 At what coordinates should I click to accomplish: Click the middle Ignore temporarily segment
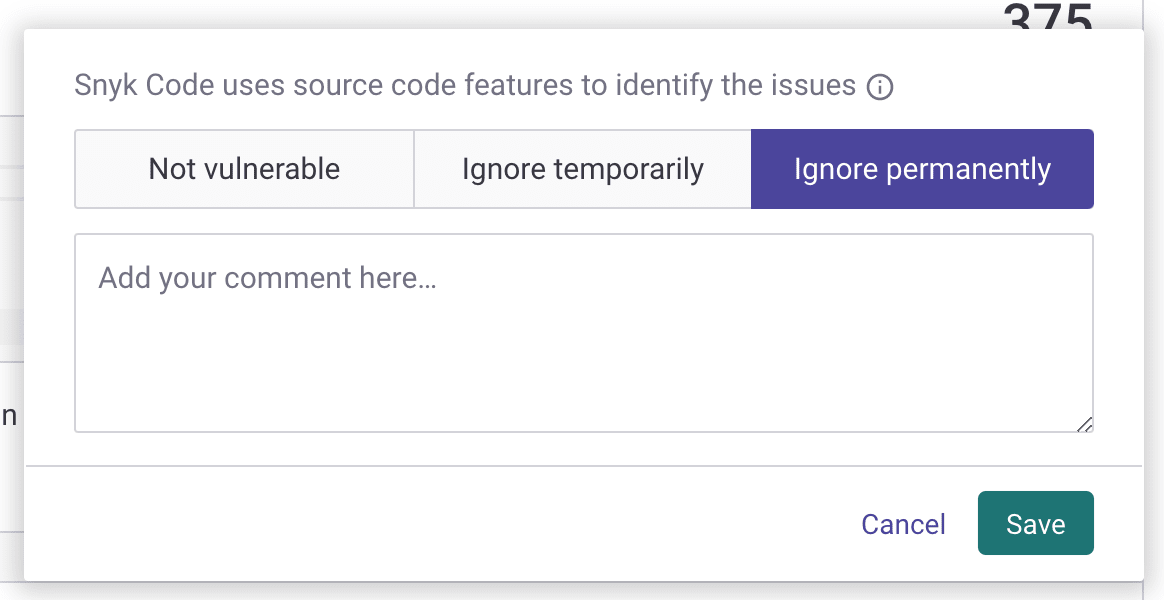(582, 169)
